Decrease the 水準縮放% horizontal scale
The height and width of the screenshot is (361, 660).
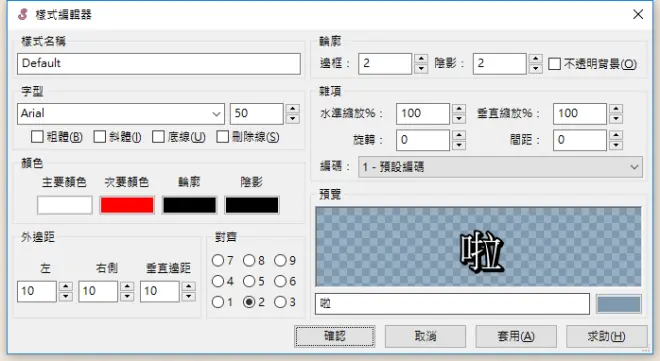coord(459,119)
